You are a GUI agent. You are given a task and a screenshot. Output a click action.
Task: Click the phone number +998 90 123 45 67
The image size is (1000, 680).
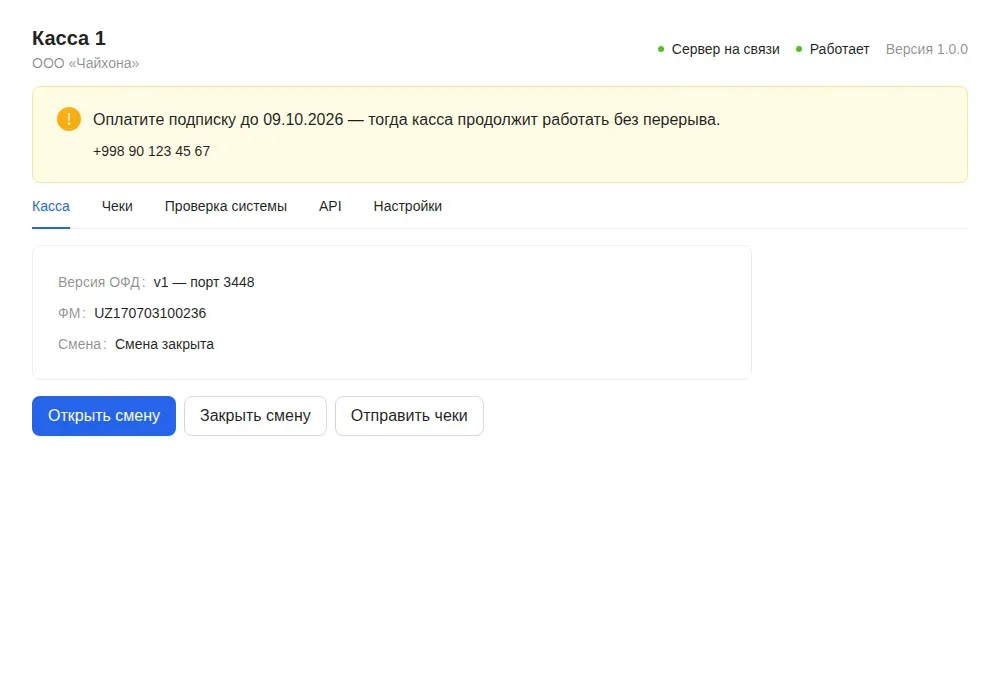point(152,152)
